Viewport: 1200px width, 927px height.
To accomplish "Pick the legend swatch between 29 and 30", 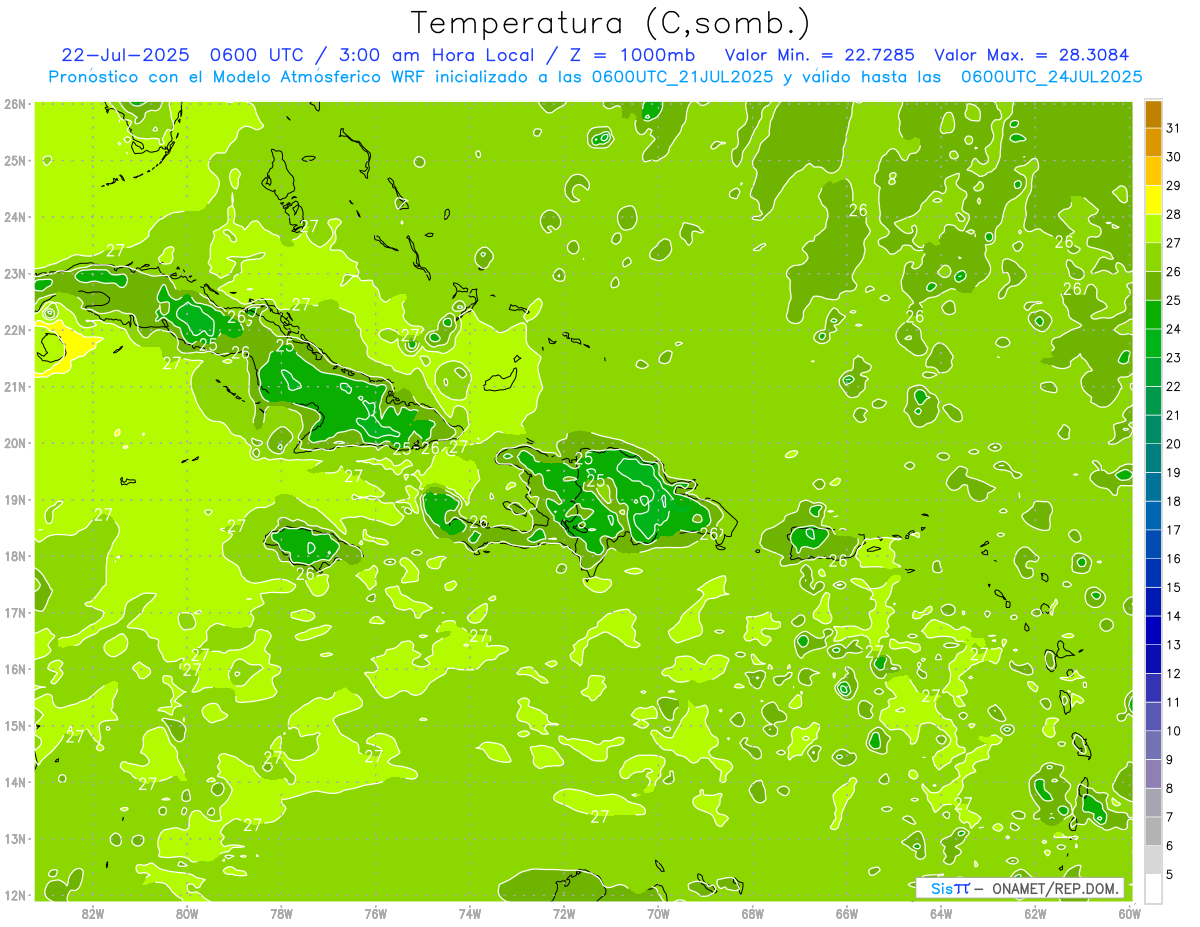I will [x=1153, y=172].
